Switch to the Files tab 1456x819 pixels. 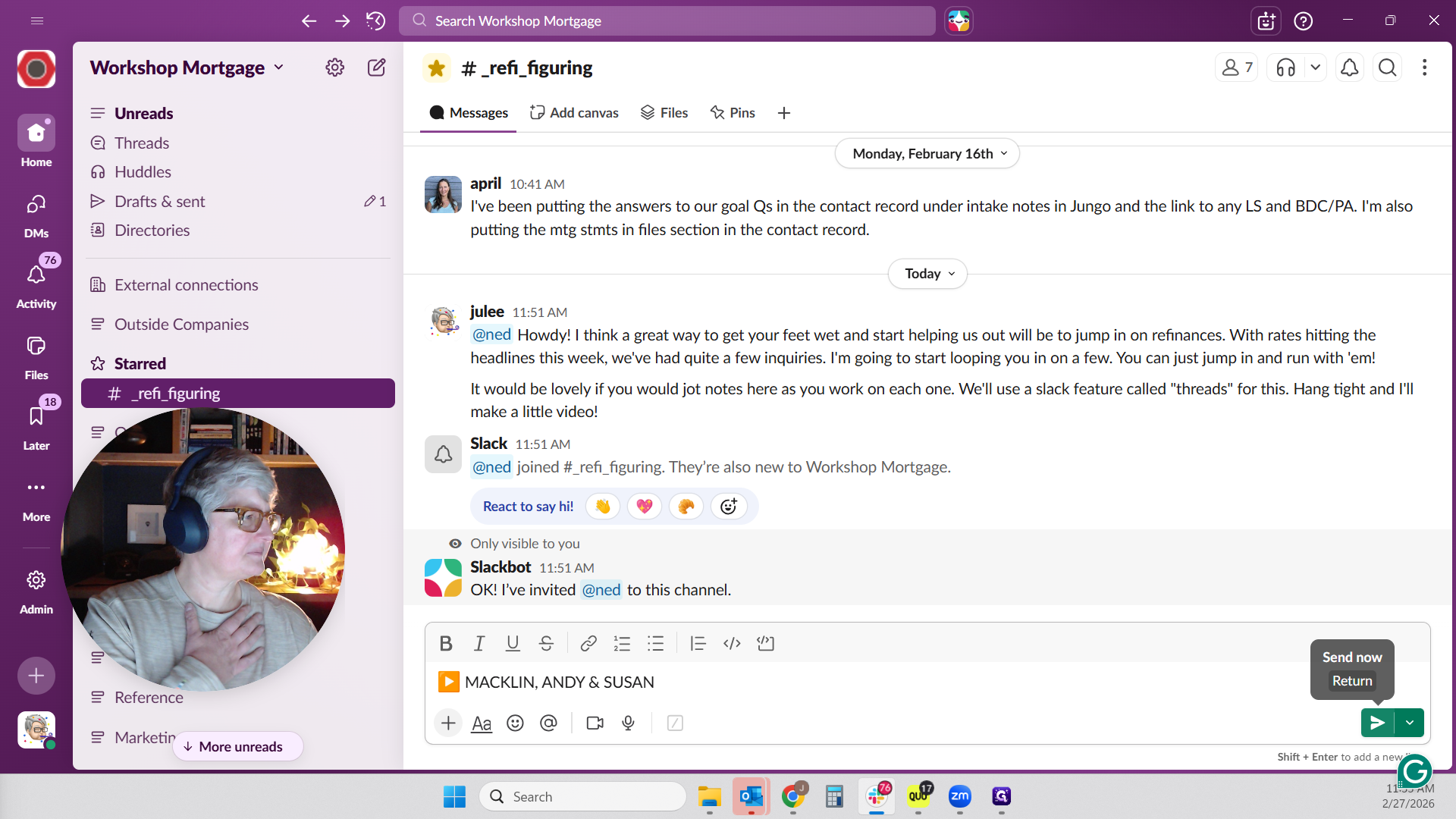point(664,113)
